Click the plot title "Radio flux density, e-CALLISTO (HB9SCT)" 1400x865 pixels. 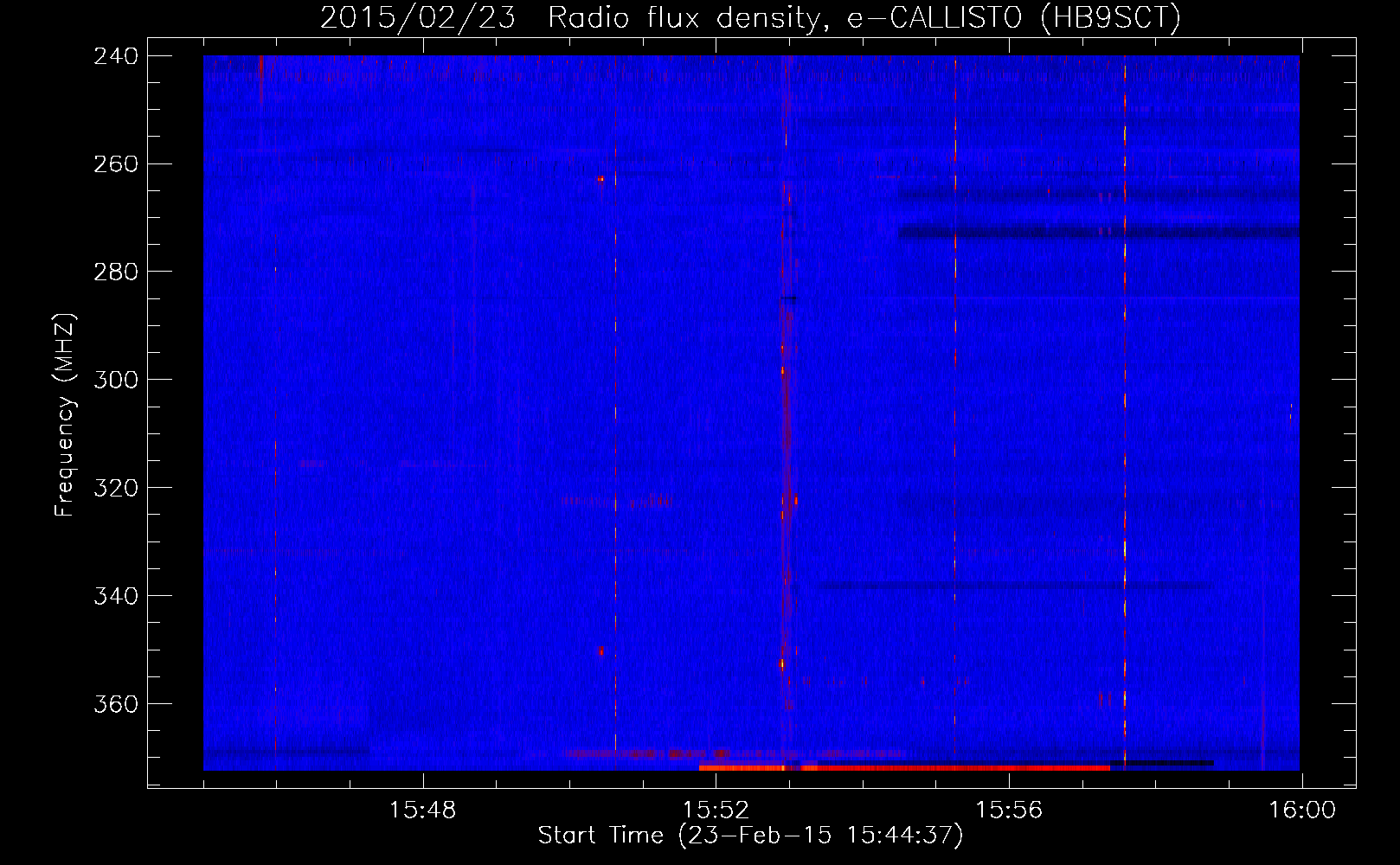(864, 18)
